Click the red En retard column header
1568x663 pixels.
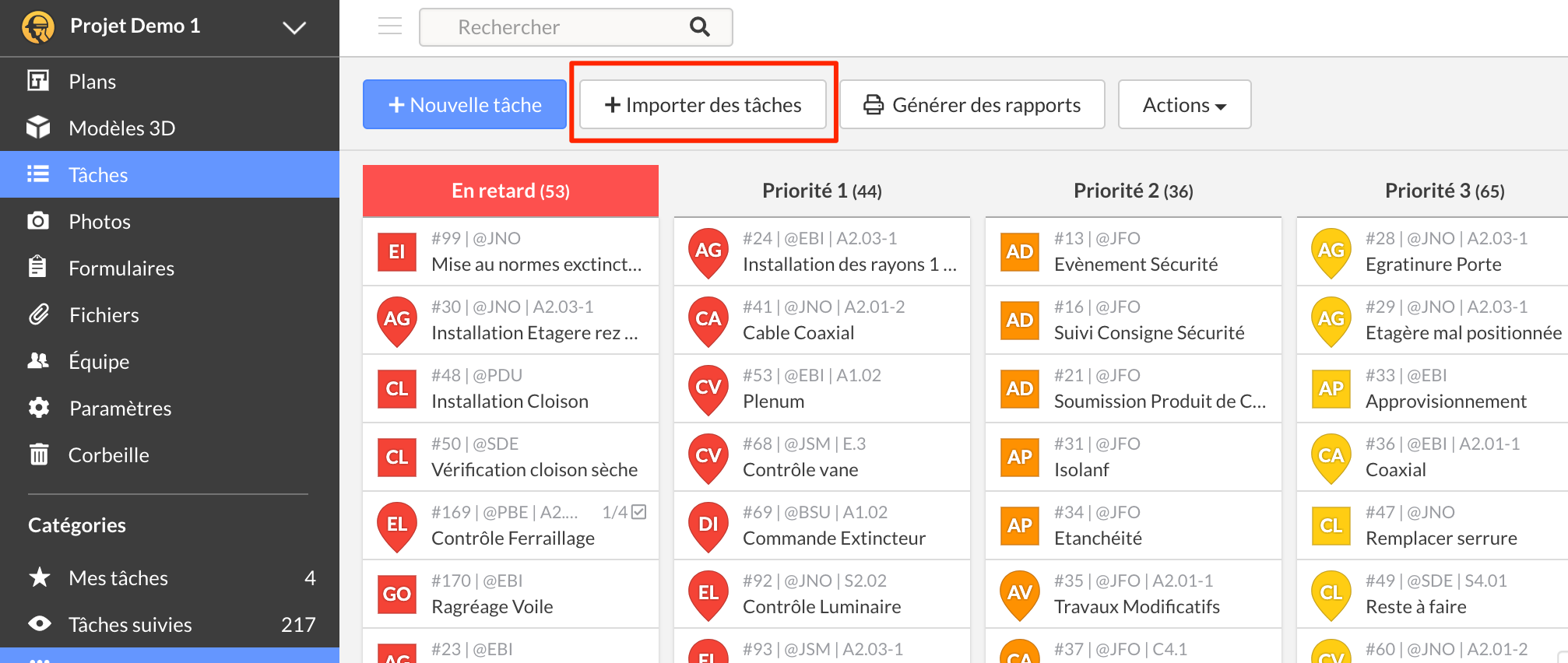pos(511,191)
